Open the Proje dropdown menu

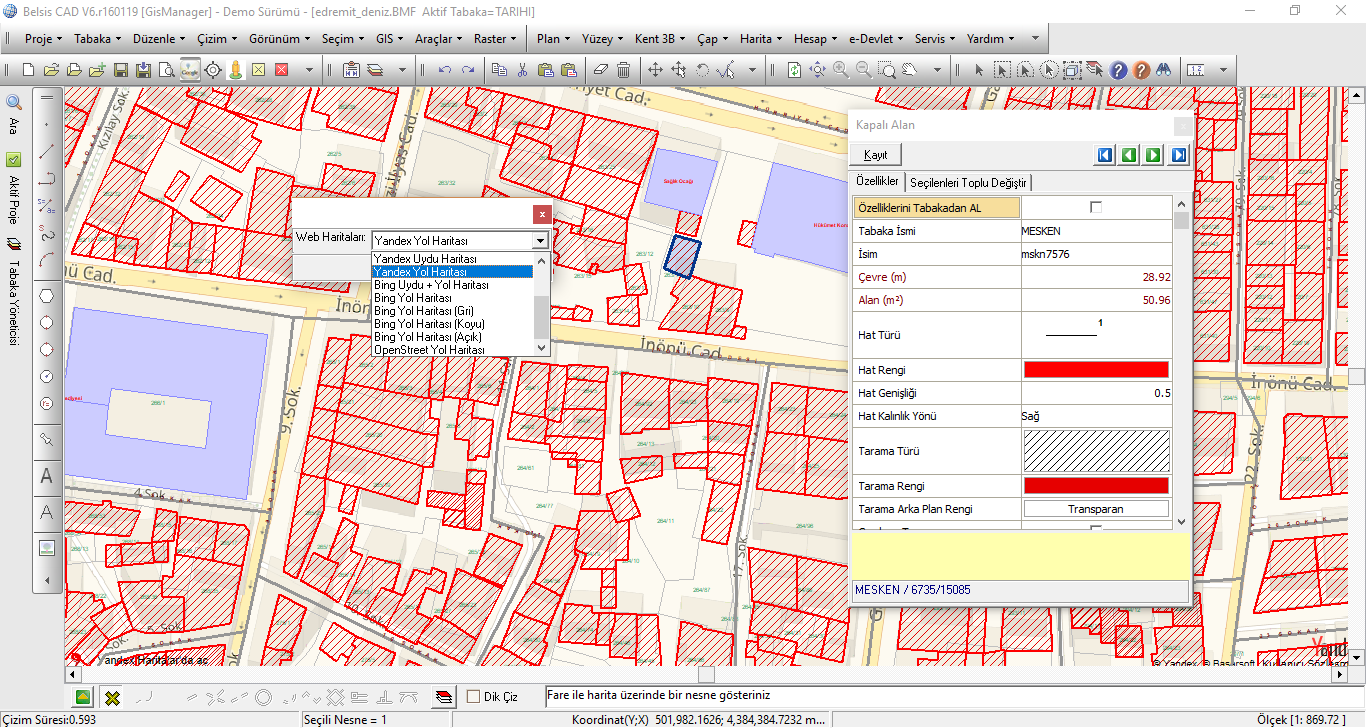(43, 39)
